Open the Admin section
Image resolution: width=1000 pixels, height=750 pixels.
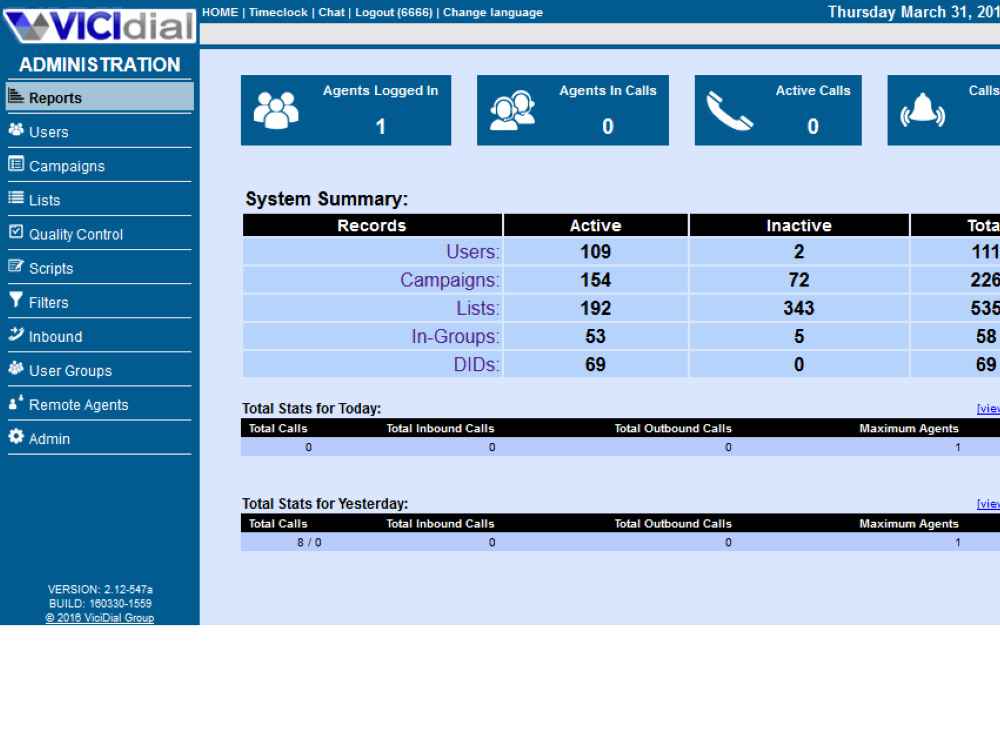[x=49, y=439]
